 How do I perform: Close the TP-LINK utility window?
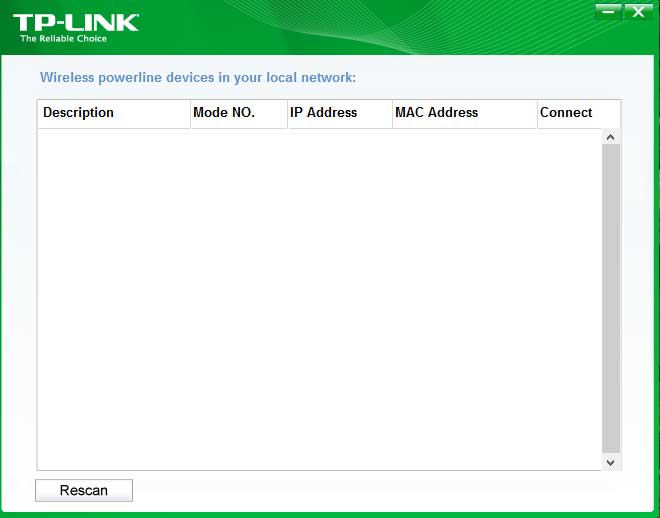[x=637, y=12]
